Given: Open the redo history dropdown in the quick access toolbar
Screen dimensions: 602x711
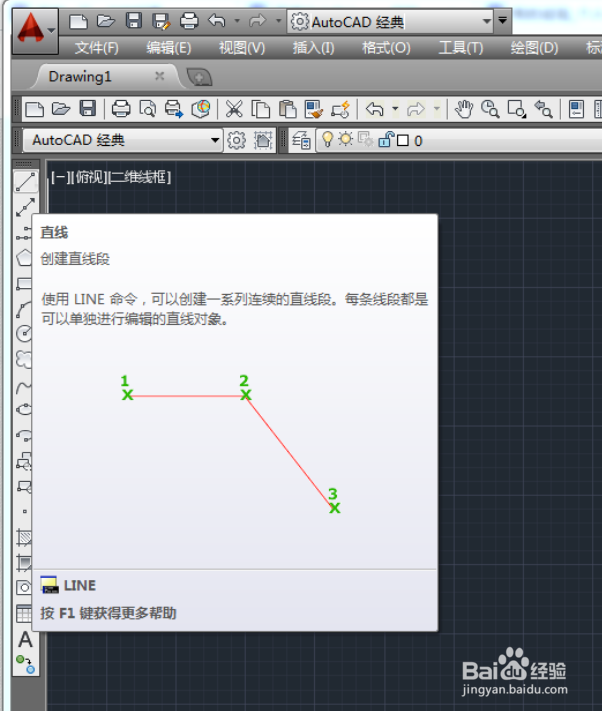Looking at the screenshot, I should click(x=278, y=21).
